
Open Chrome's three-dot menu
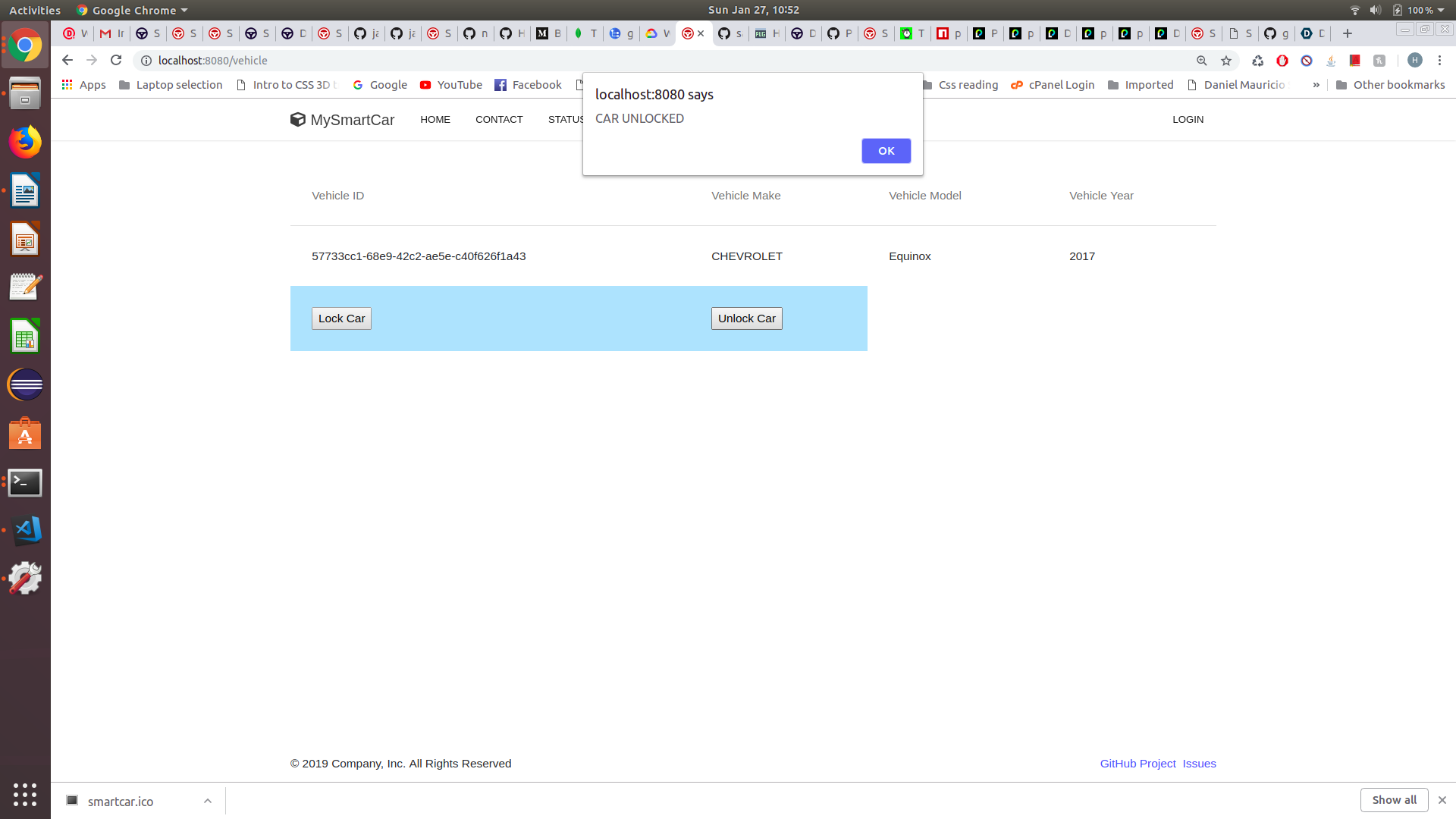pos(1439,60)
